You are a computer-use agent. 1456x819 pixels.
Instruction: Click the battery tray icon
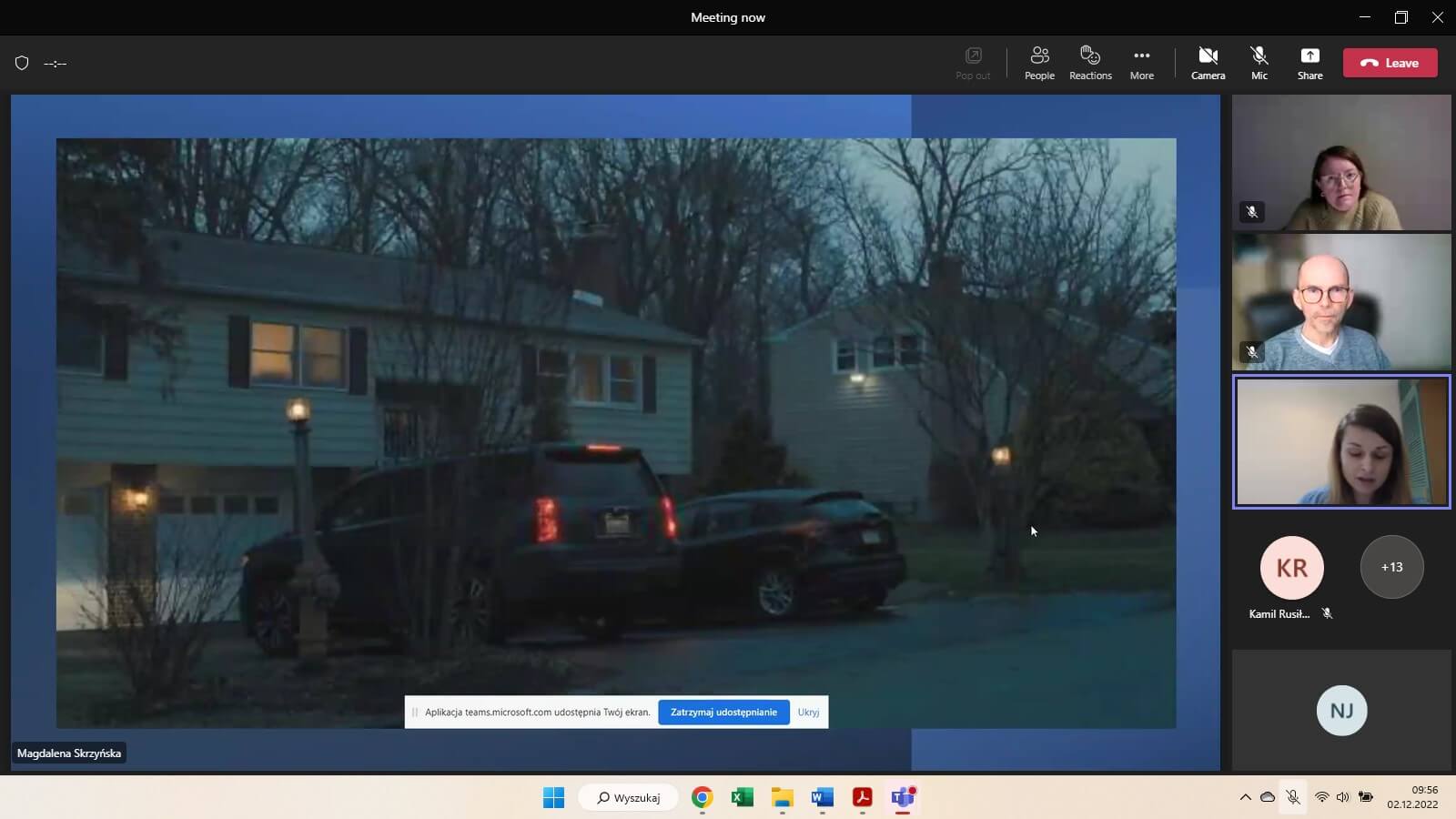(1365, 797)
